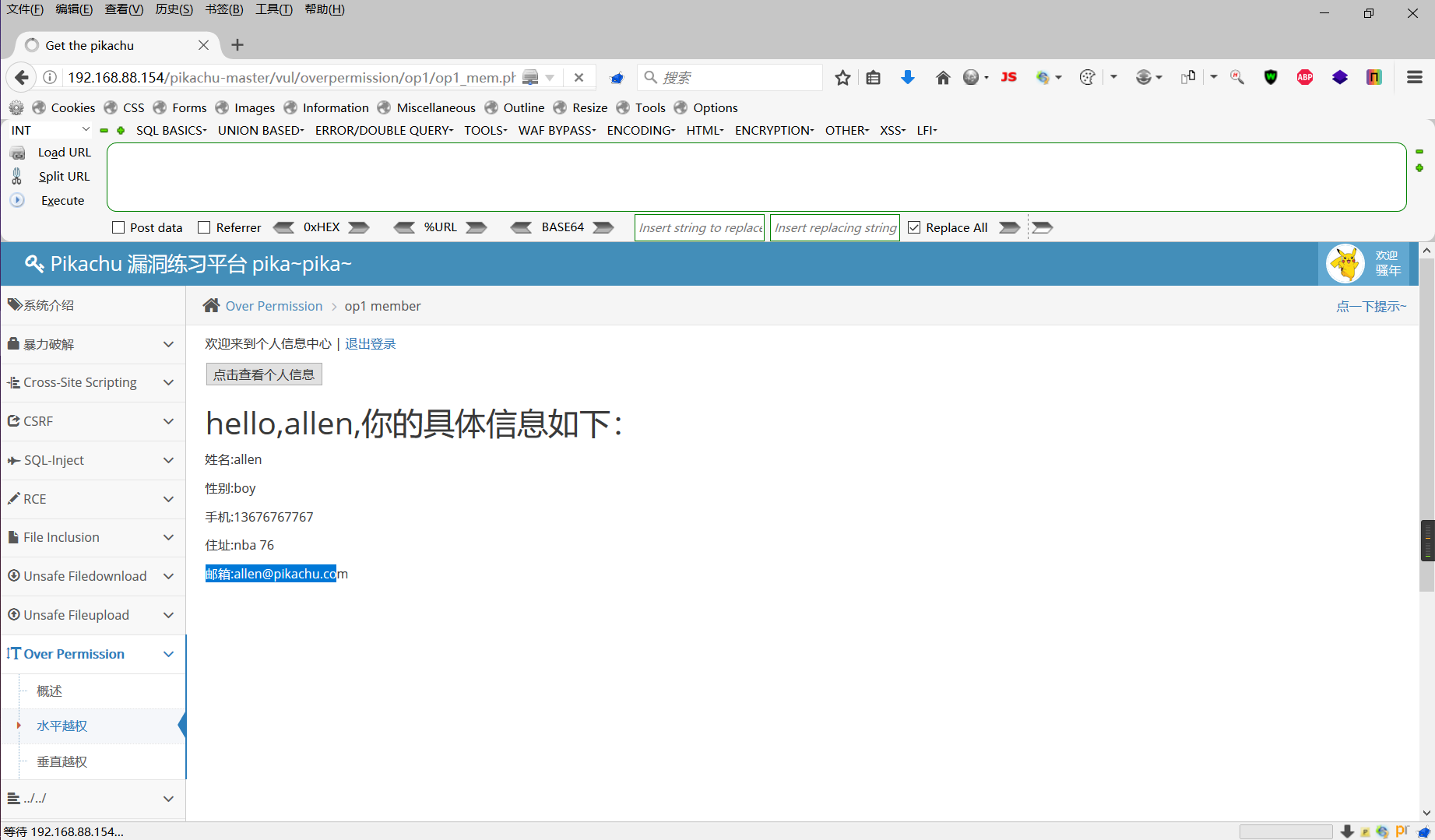
Task: Click the Adblock Plus icon
Action: (1304, 77)
